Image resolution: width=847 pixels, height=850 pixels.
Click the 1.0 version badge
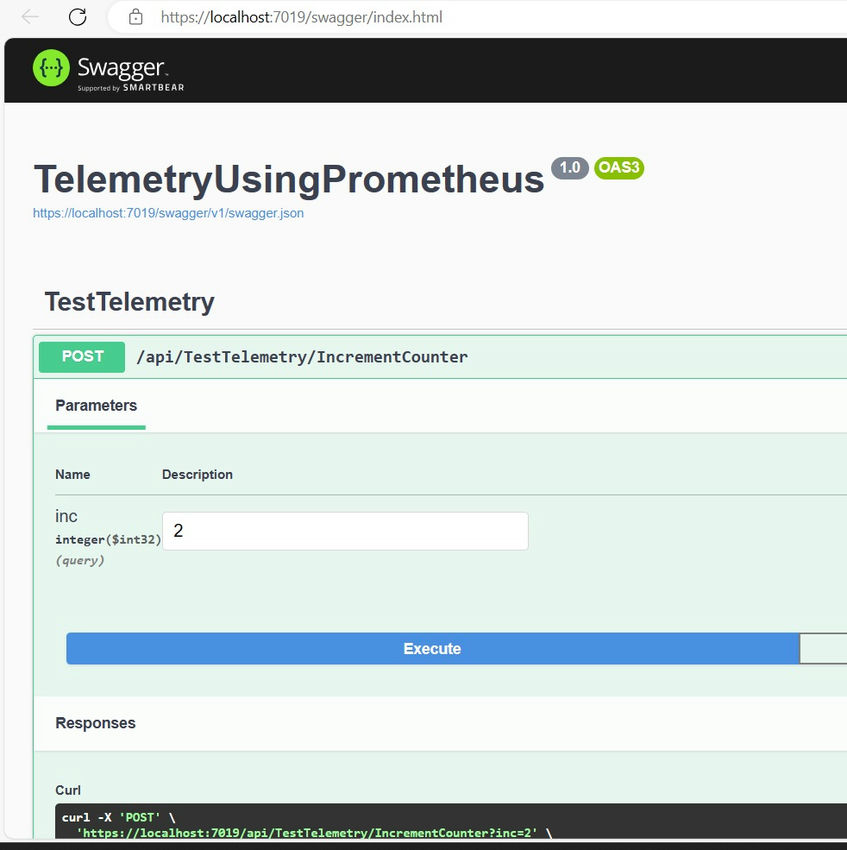pyautogui.click(x=570, y=168)
